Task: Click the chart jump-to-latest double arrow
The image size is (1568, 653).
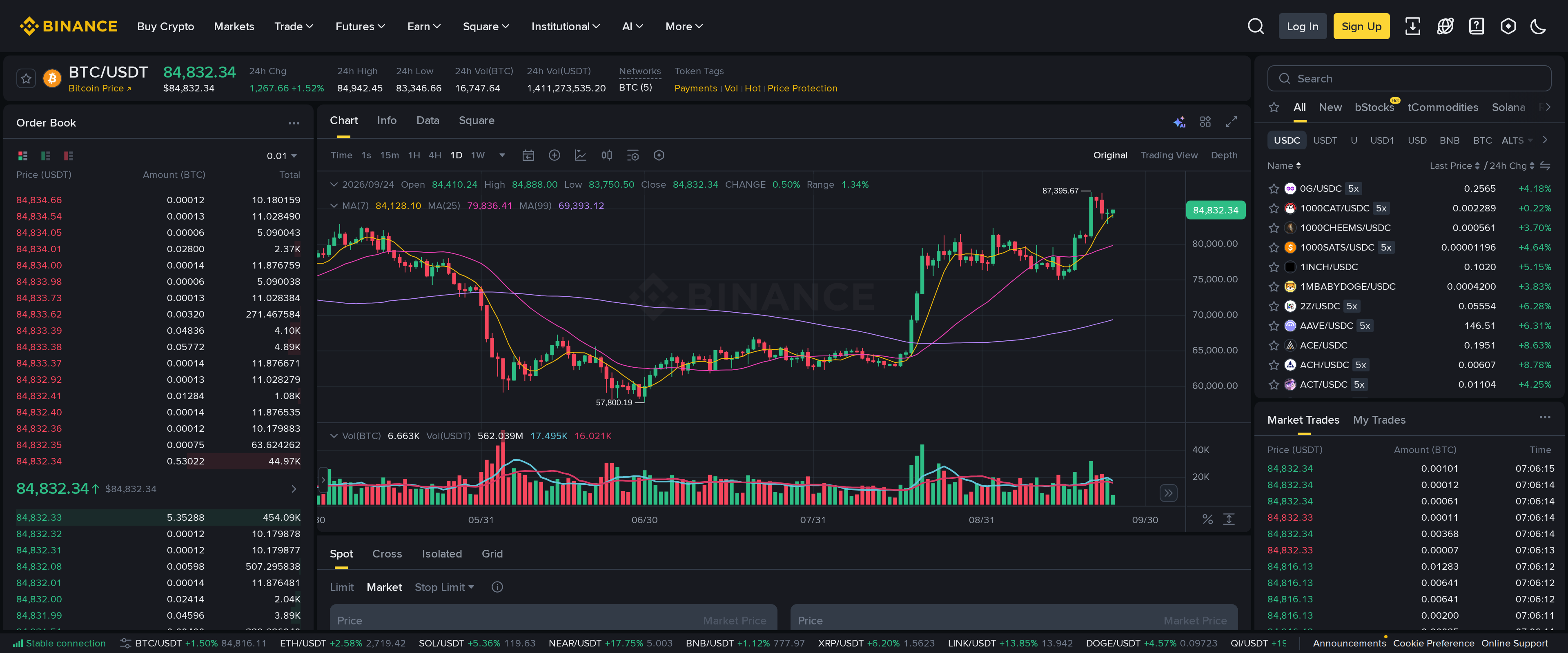Action: point(1168,493)
